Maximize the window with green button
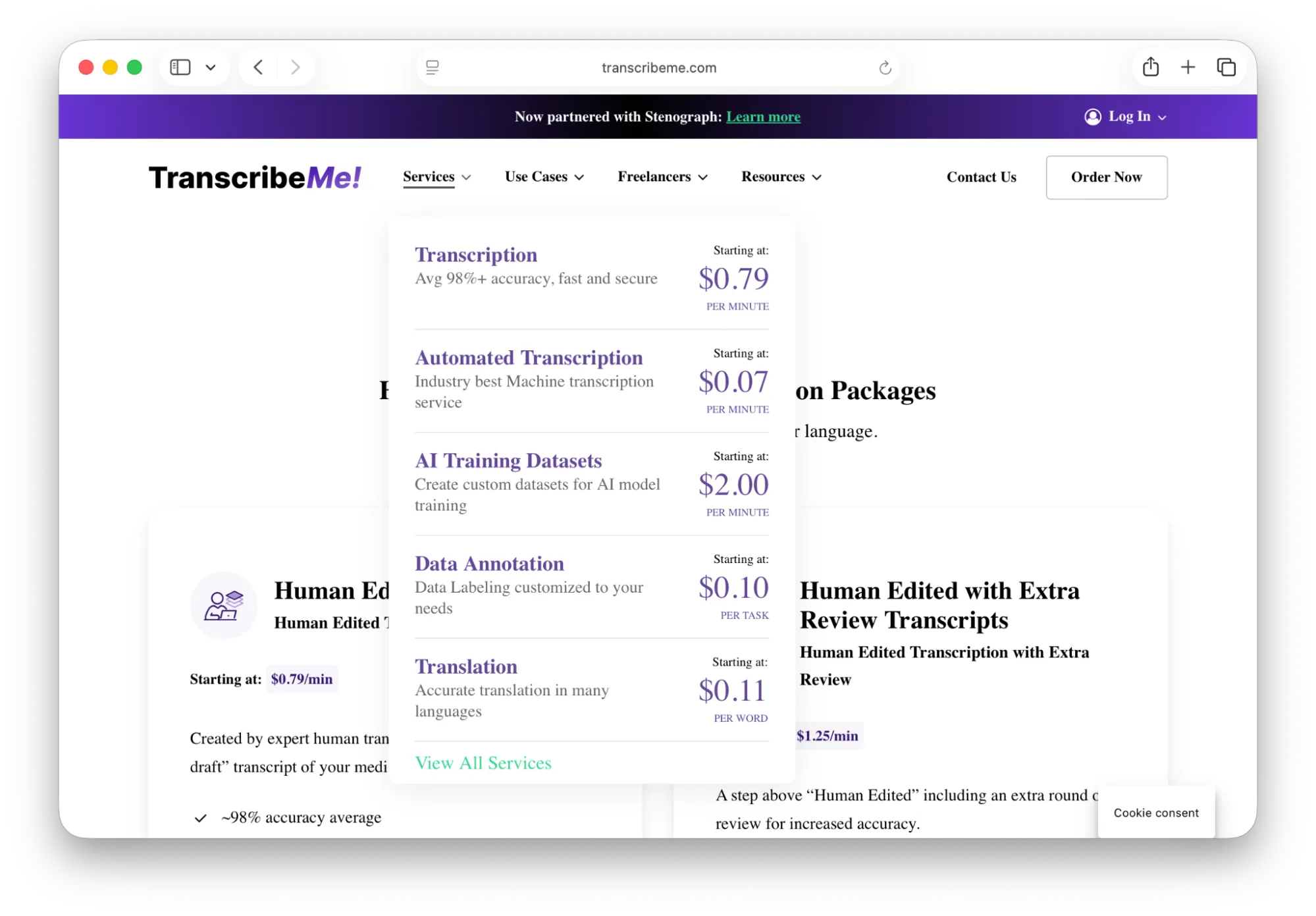 [134, 67]
